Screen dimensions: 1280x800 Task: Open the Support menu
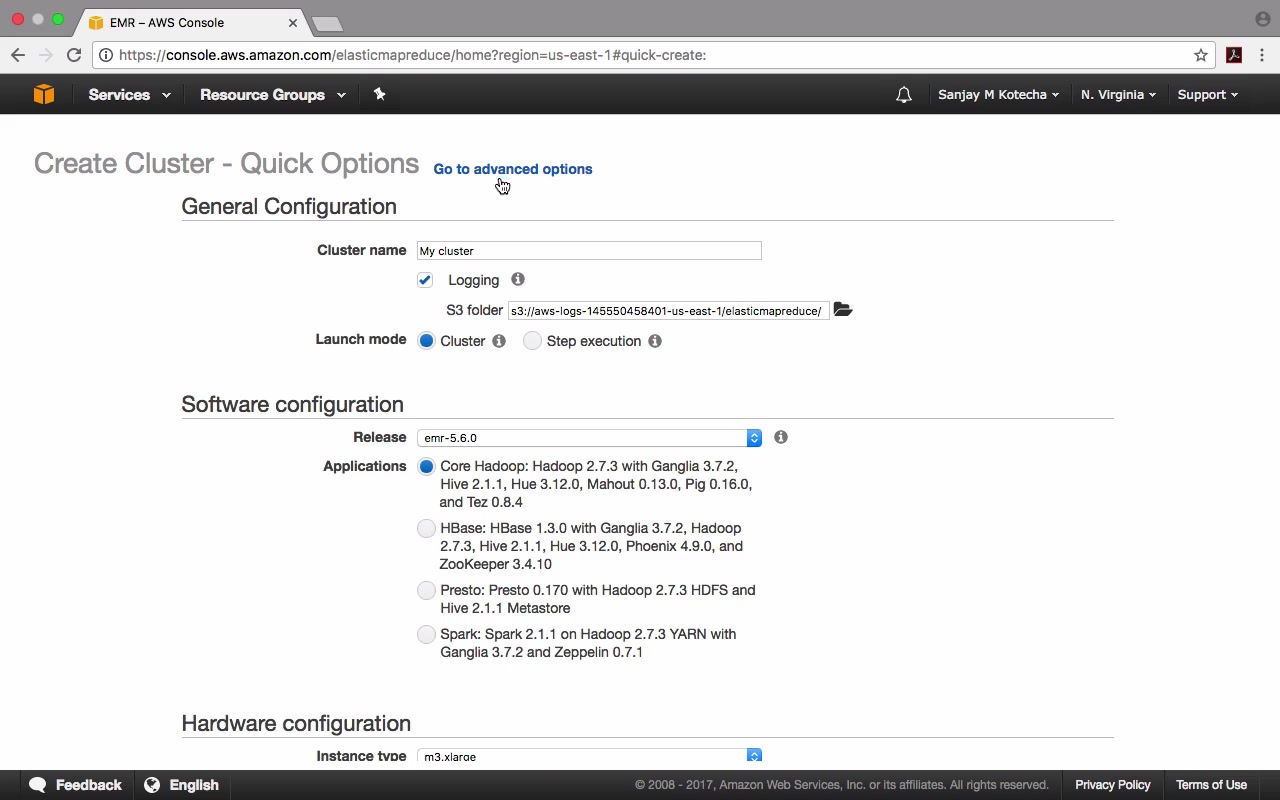point(1207,95)
